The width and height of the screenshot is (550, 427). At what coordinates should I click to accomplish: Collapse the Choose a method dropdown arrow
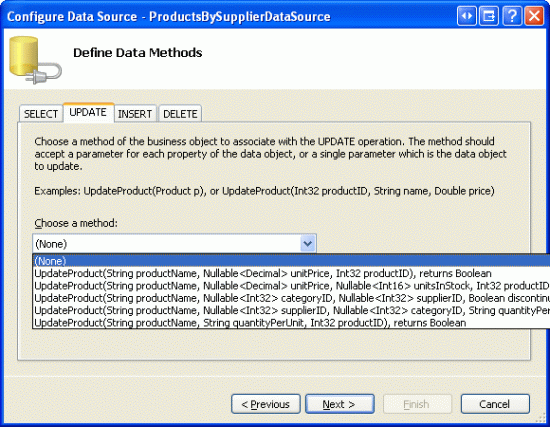click(x=308, y=243)
